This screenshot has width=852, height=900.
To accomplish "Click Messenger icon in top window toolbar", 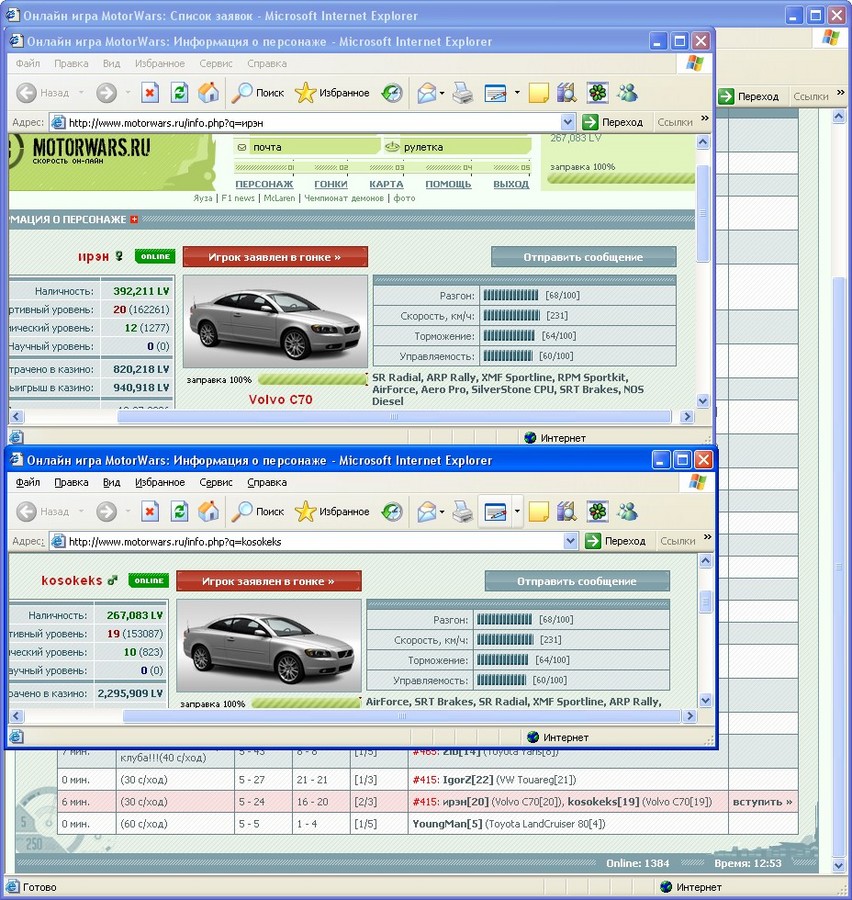I will click(628, 92).
